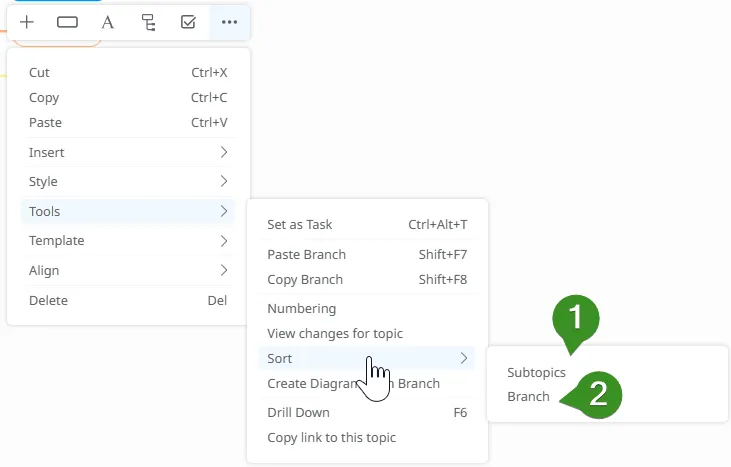Screen dimensions: 731x467
Task: Open the three-dots more options icon
Action: [x=229, y=22]
